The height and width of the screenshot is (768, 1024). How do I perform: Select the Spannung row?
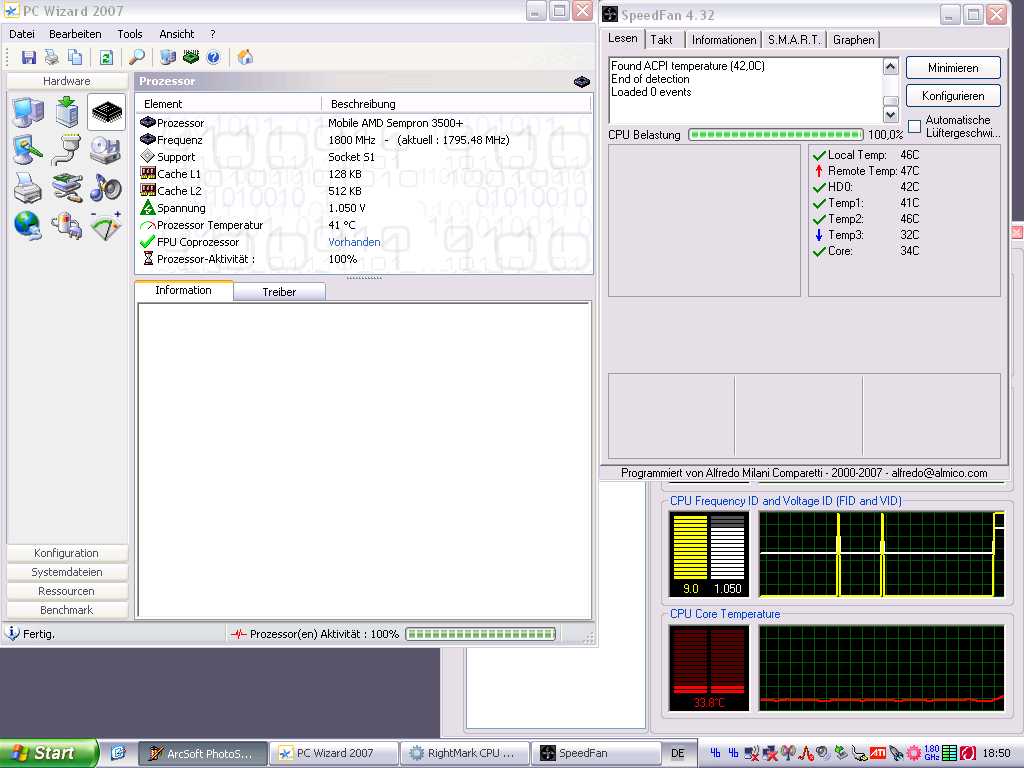coord(363,208)
